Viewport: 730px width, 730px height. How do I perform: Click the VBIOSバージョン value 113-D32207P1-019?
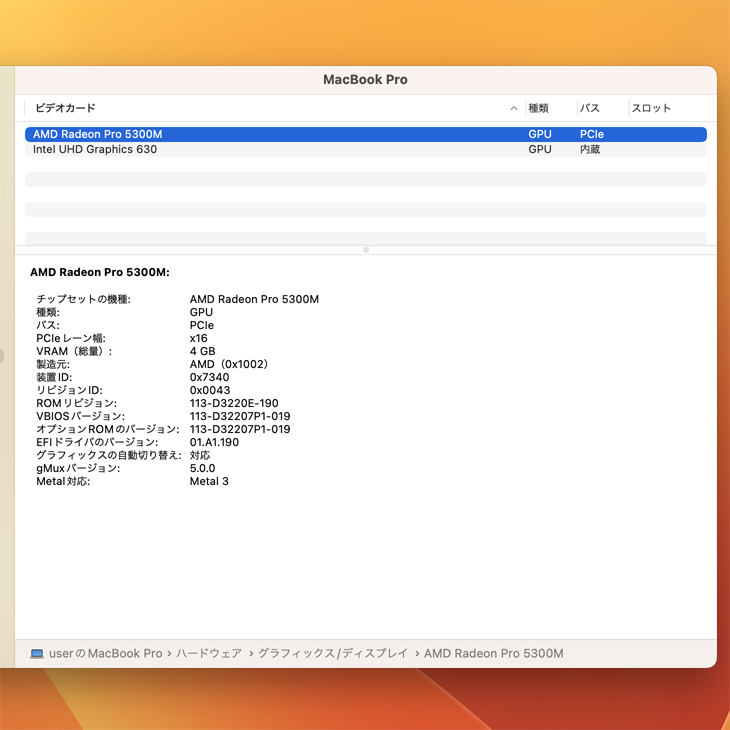click(x=240, y=417)
